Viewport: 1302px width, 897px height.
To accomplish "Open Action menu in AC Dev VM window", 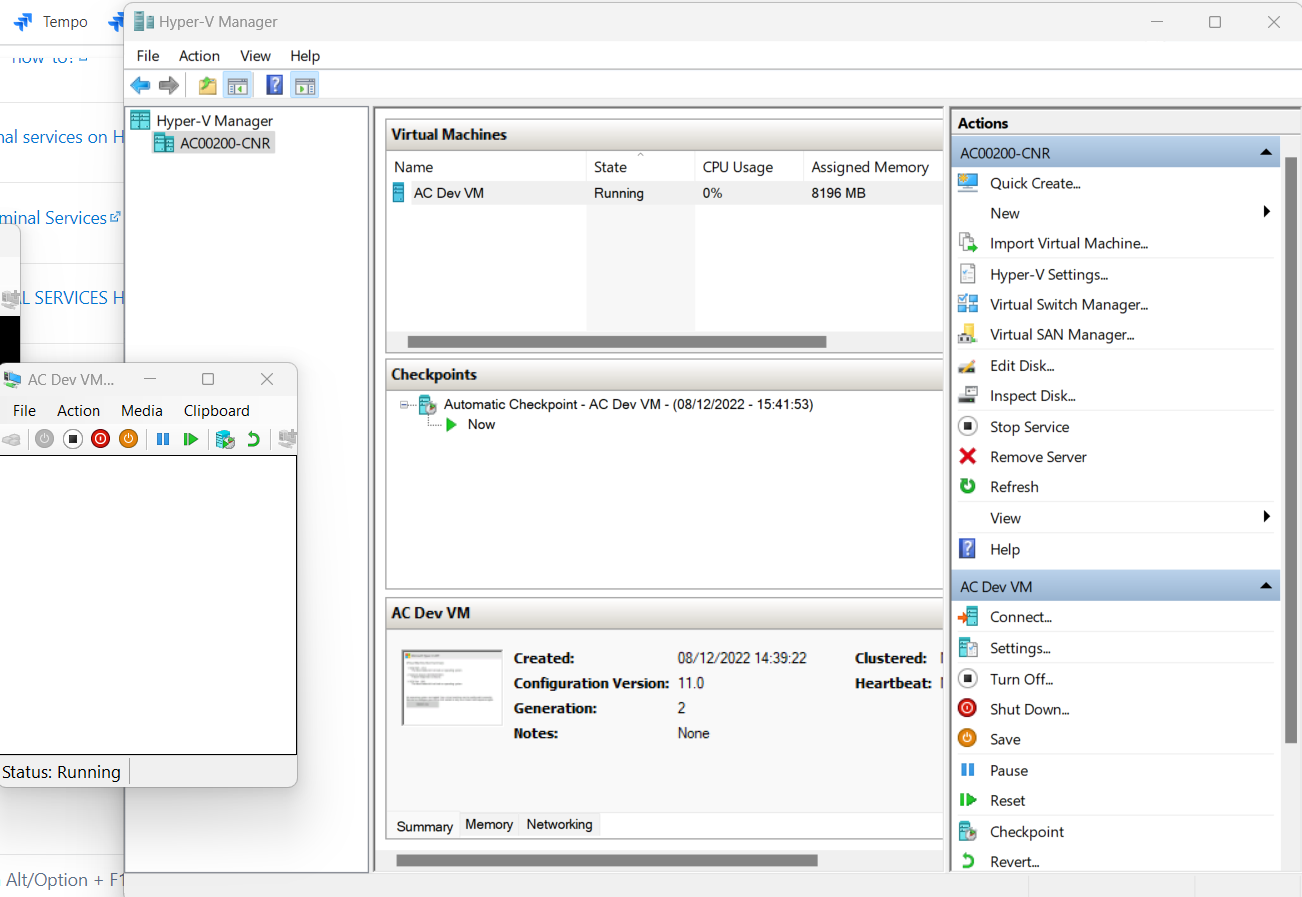I will pos(79,411).
